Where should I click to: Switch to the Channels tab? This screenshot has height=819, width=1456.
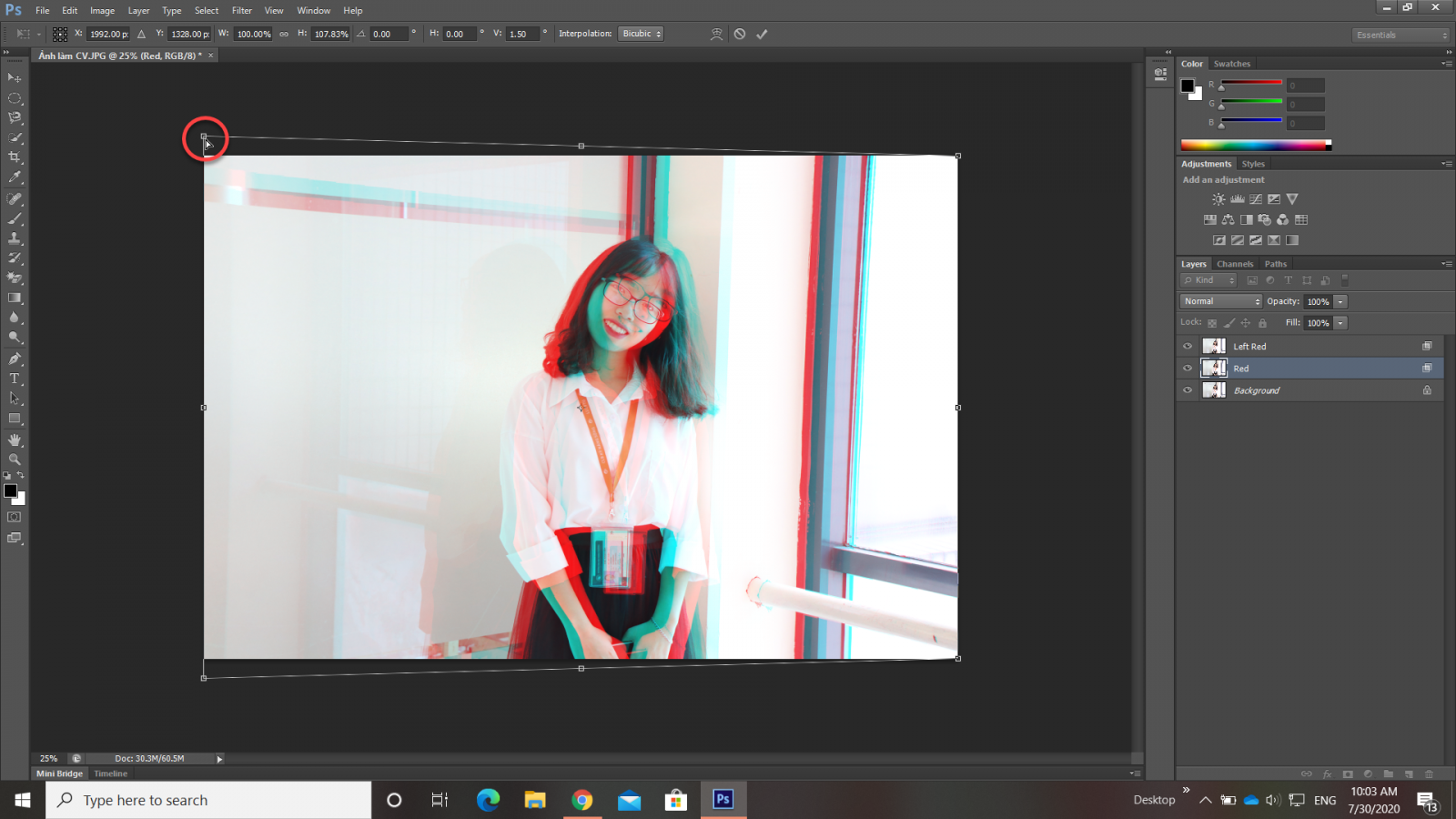1235,264
